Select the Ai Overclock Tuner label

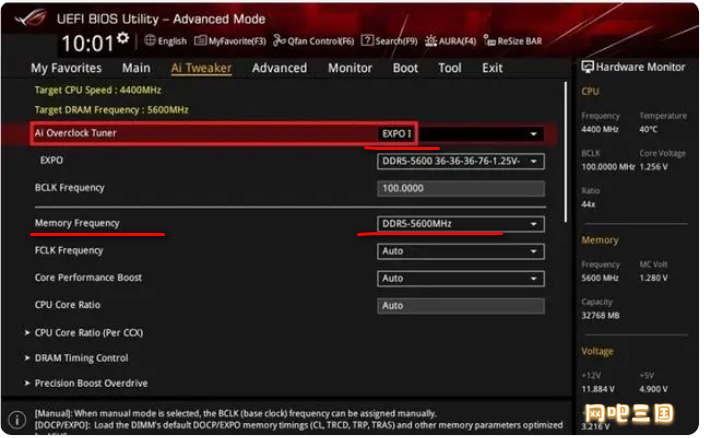pos(75,133)
